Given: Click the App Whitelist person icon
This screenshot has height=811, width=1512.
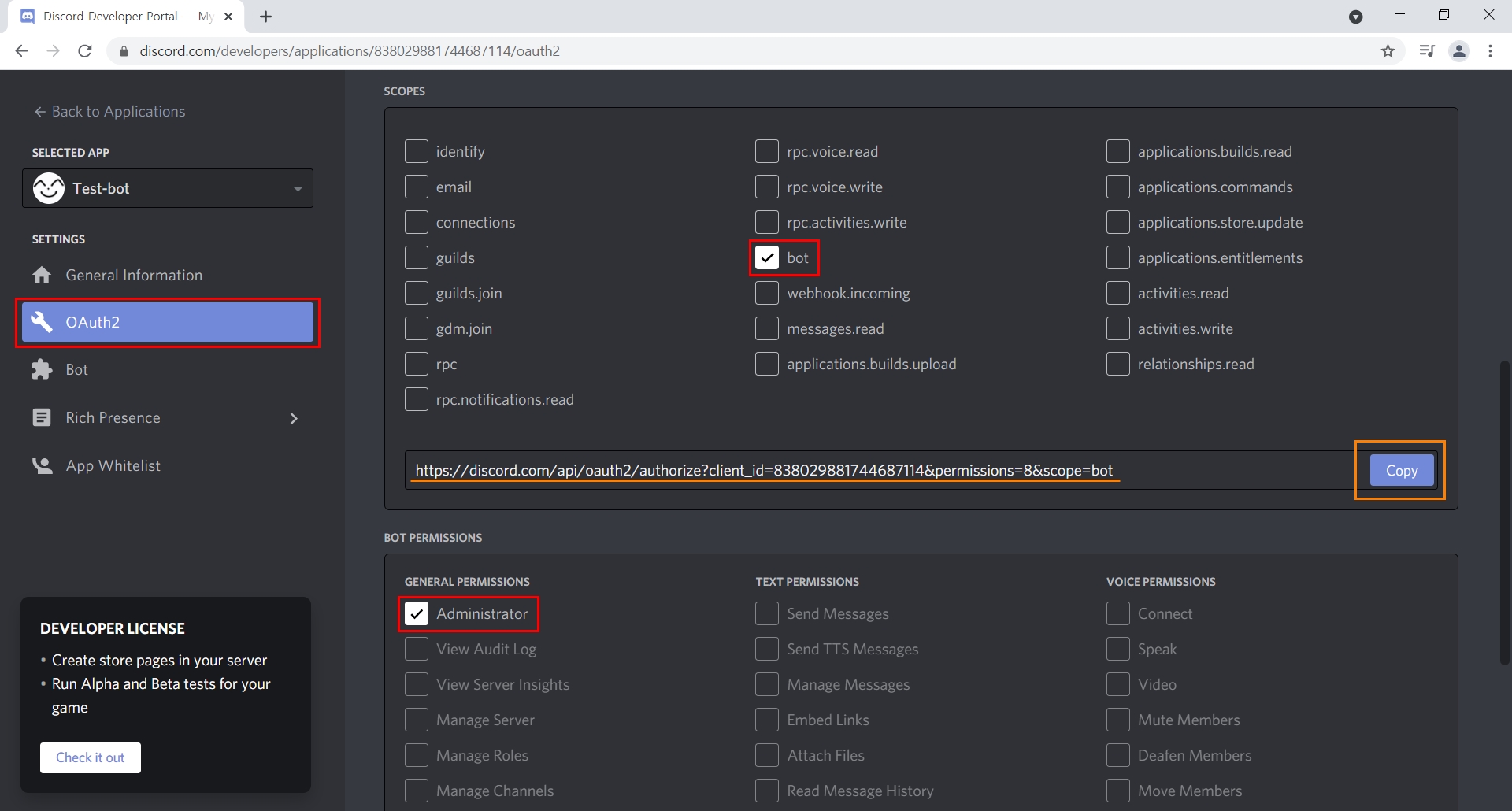Looking at the screenshot, I should click(x=42, y=465).
